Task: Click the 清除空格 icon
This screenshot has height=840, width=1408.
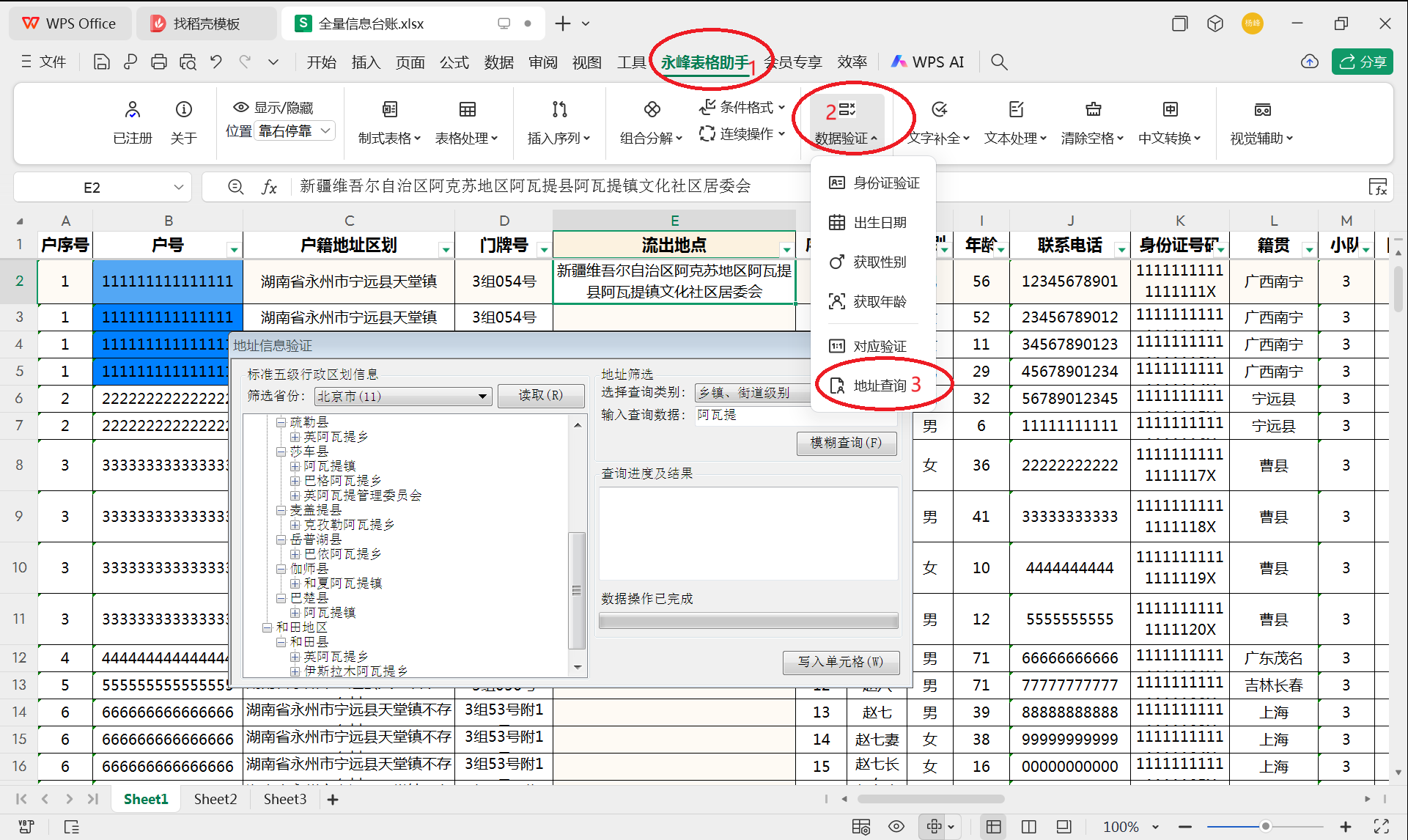Action: [1093, 122]
